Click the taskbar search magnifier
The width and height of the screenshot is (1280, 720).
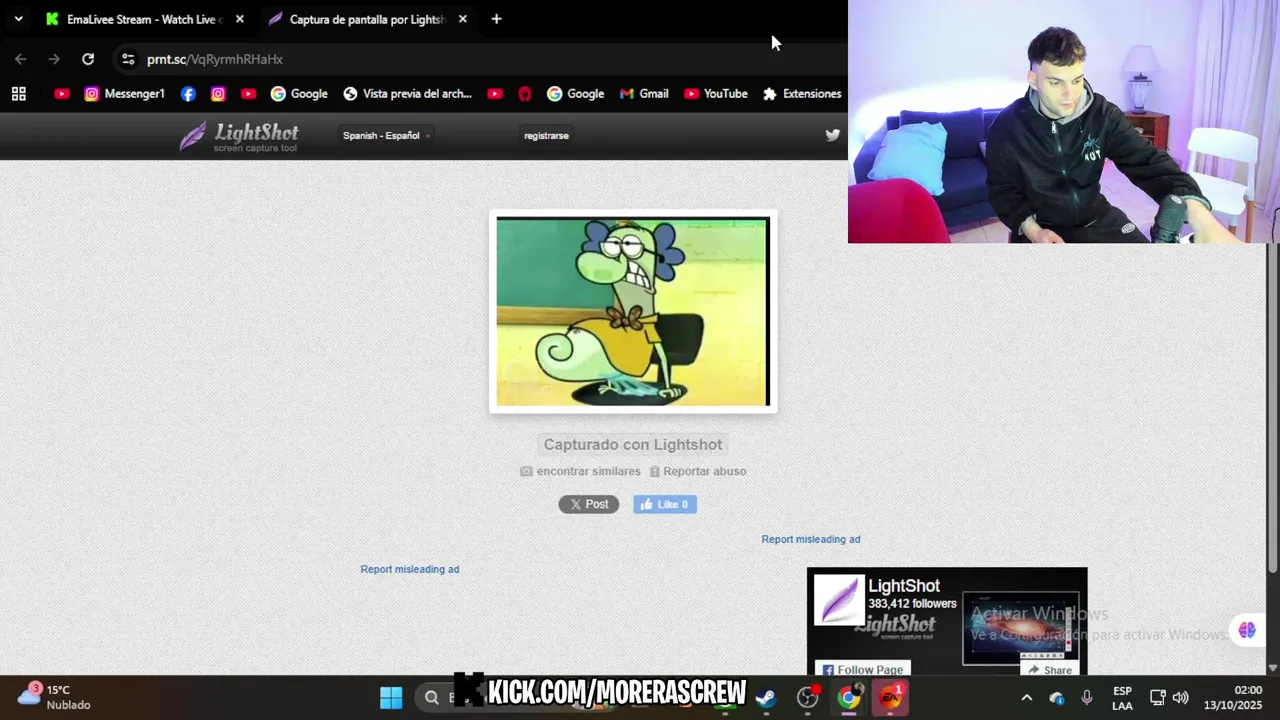coord(431,697)
